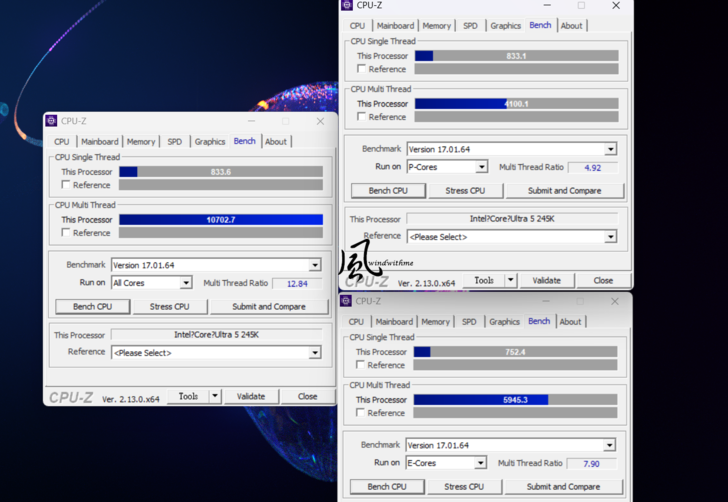The width and height of the screenshot is (728, 502).
Task: Click CPU-Z title icon in E-Cores window
Action: (346, 300)
